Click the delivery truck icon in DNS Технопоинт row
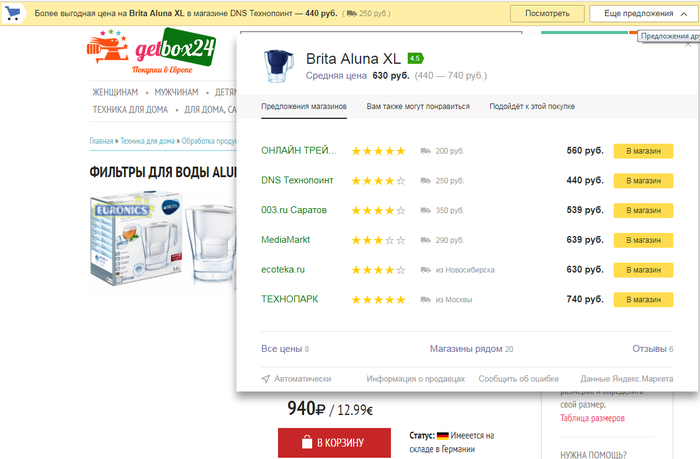Screen dimensions: 700x459 click(x=425, y=181)
